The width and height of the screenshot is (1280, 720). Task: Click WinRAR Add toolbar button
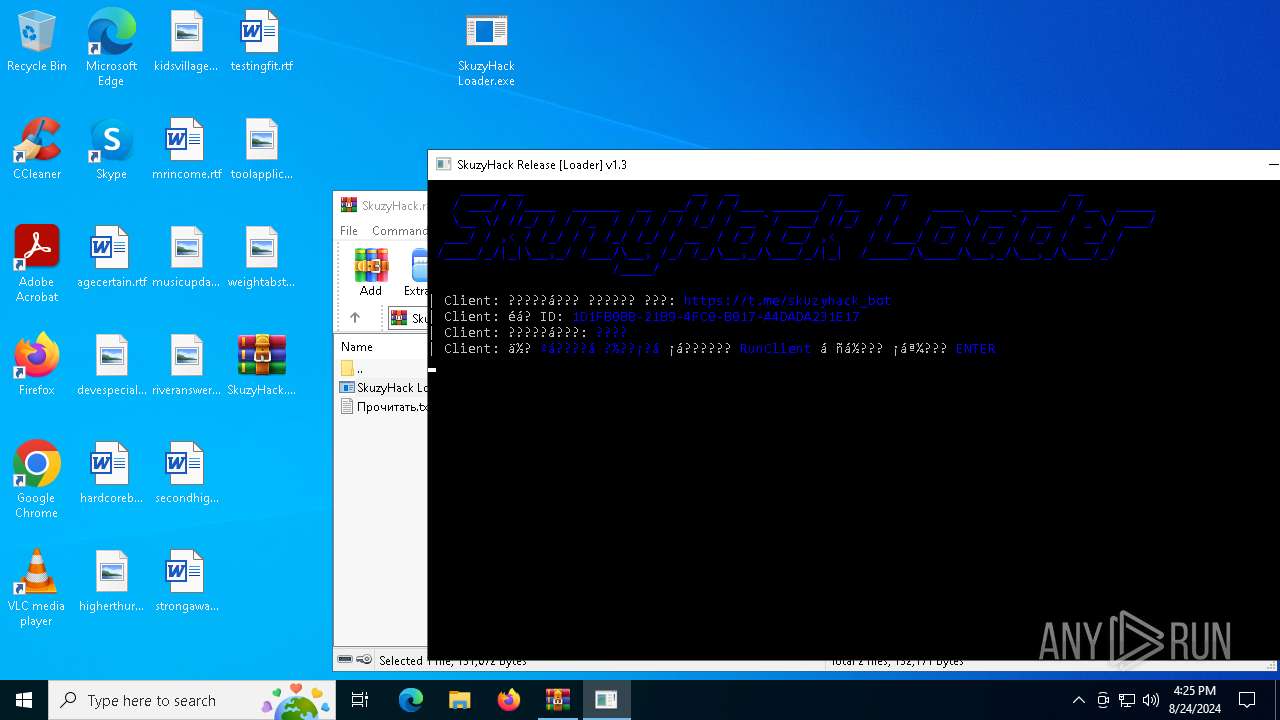click(x=371, y=273)
